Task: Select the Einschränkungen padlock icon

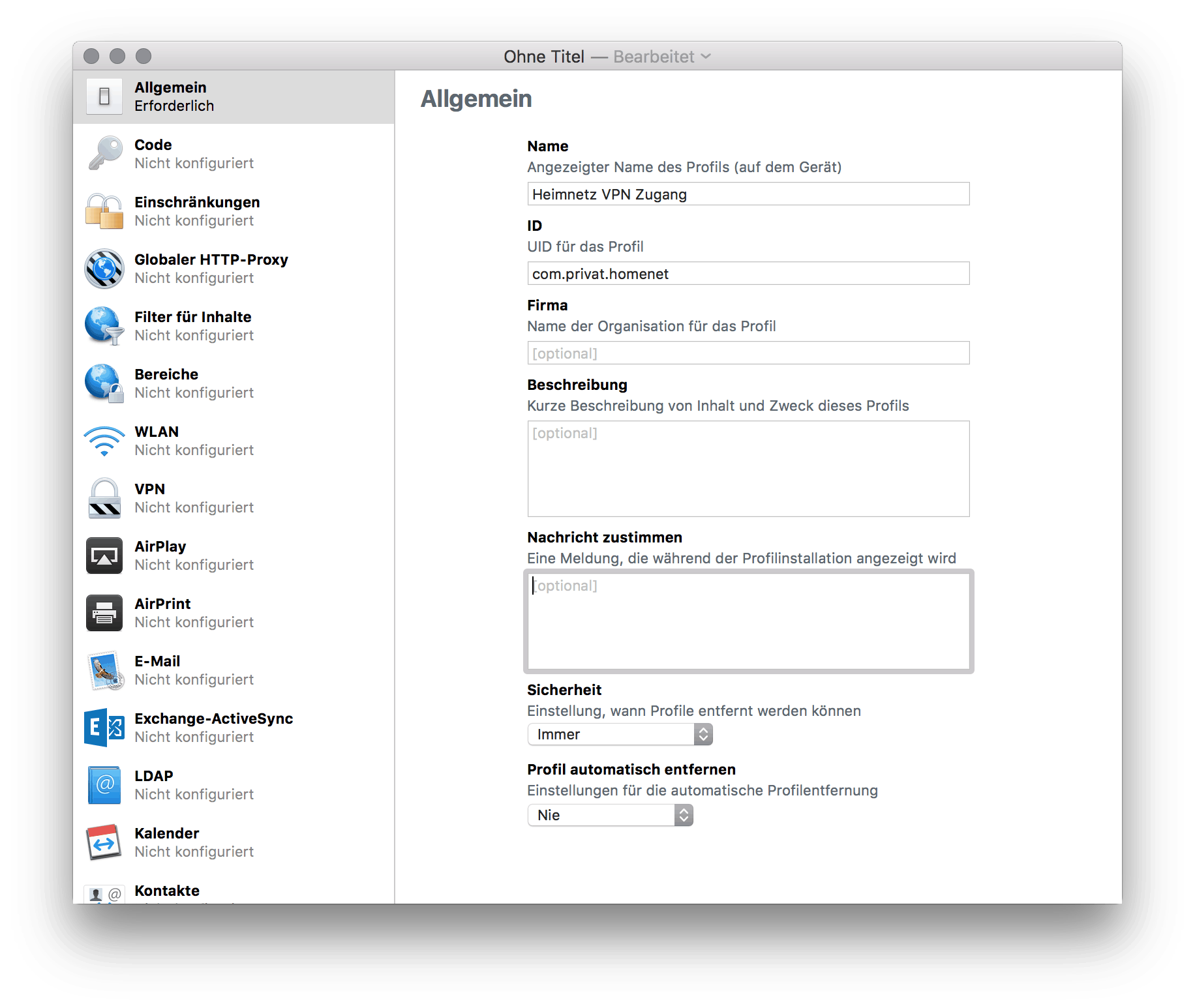Action: click(x=104, y=211)
